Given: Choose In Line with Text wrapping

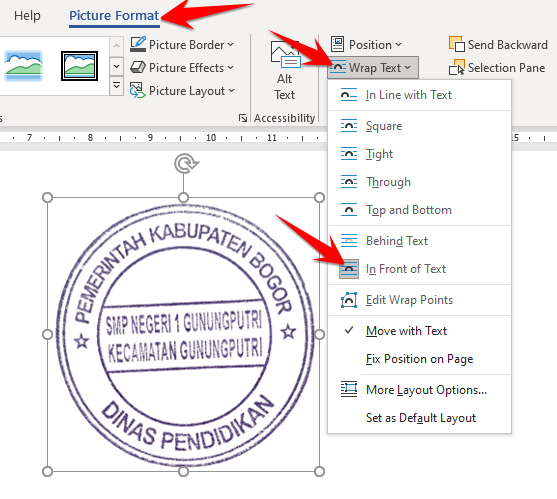Looking at the screenshot, I should tap(419, 95).
